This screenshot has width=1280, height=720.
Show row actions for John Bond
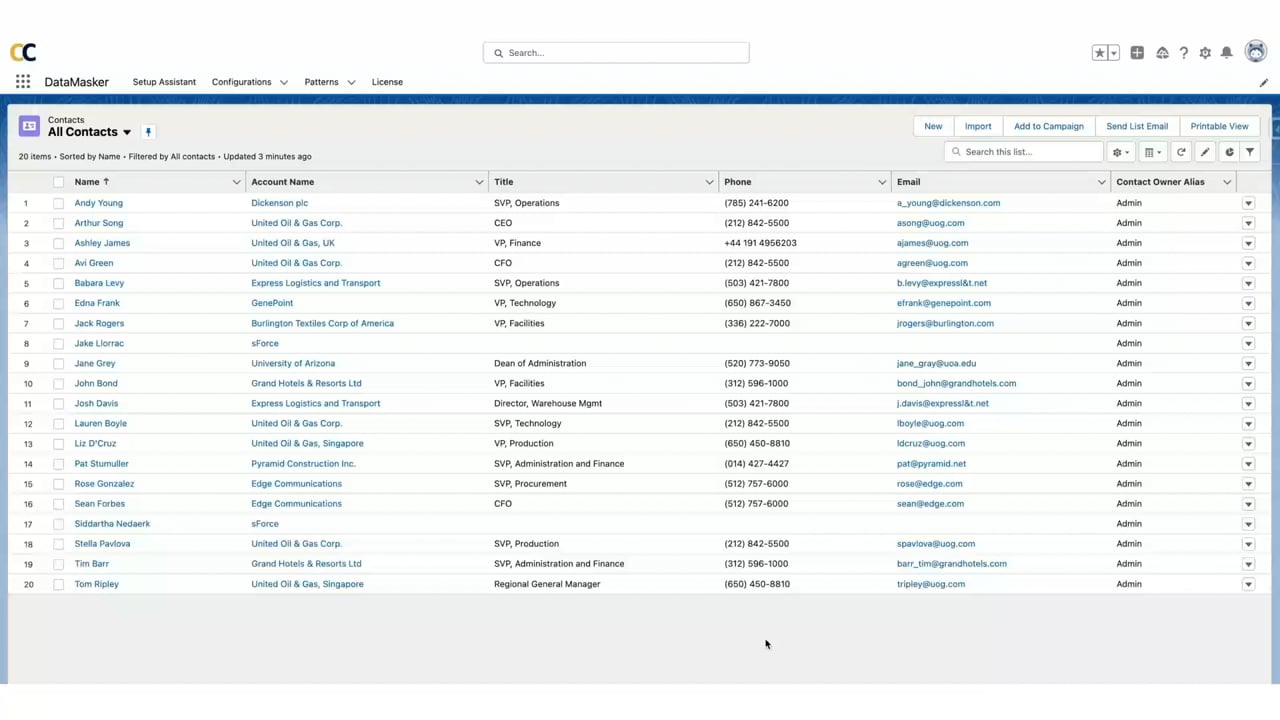tap(1248, 383)
